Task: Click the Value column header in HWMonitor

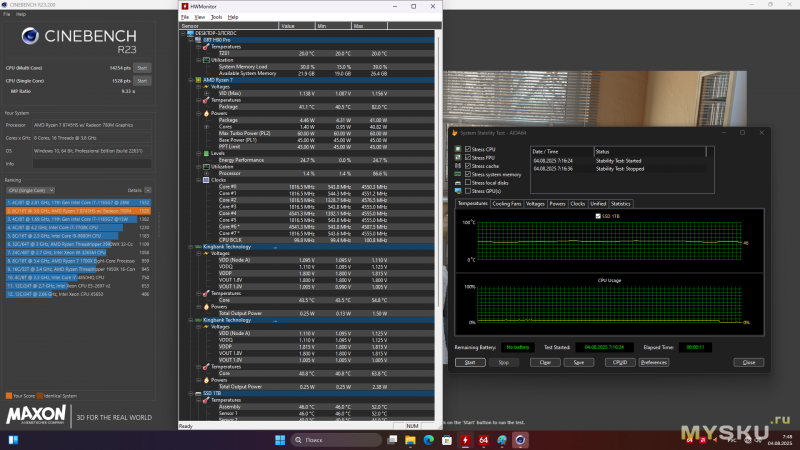Action: point(296,26)
